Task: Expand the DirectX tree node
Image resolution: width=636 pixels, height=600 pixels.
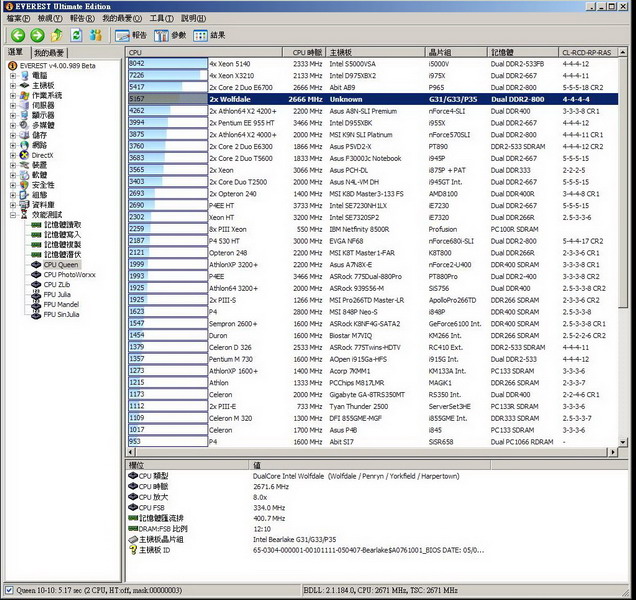Action: pos(13,155)
